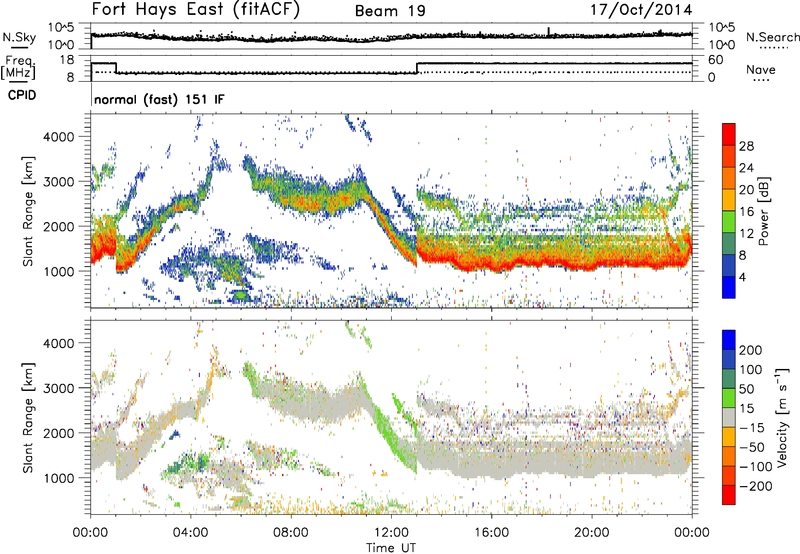Click '4000' on power panel range axis
The width and height of the screenshot is (800, 554).
pyautogui.click(x=58, y=137)
